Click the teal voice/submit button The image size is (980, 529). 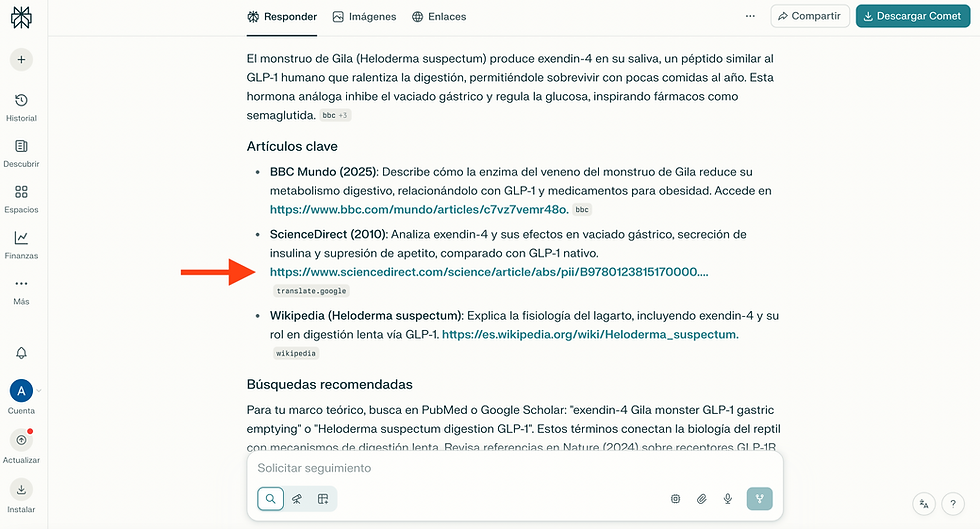[x=759, y=499]
